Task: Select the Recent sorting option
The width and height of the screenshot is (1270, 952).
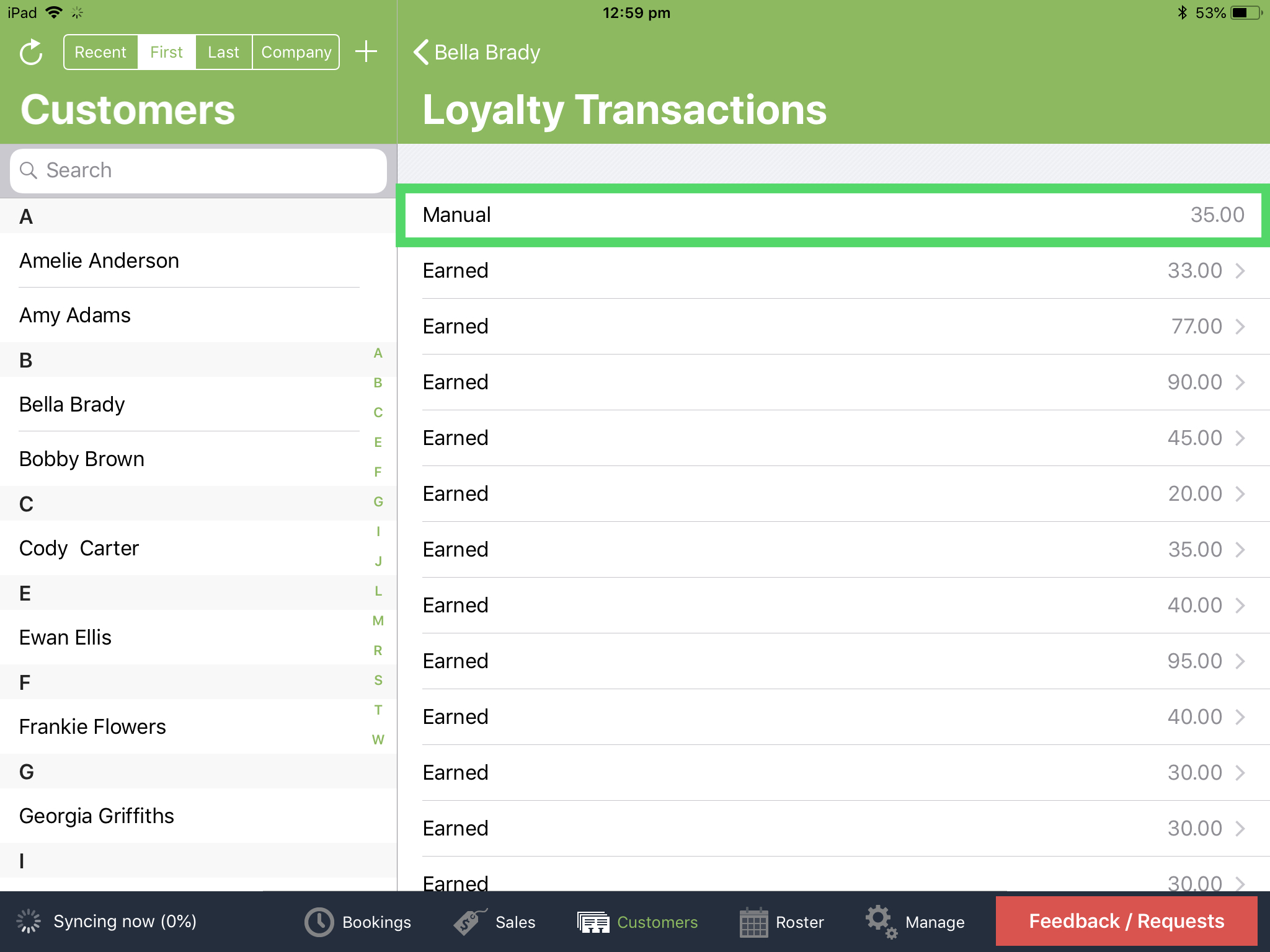Action: (x=100, y=52)
